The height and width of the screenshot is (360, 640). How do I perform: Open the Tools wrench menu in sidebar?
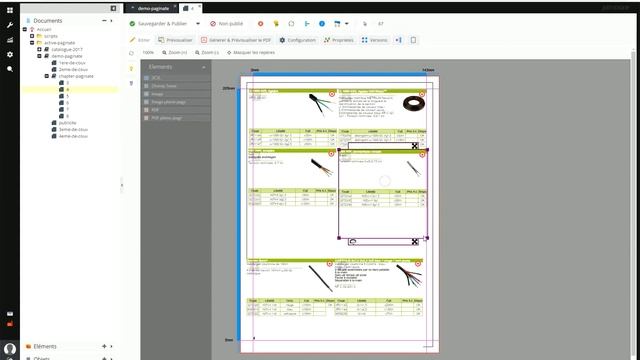10,25
